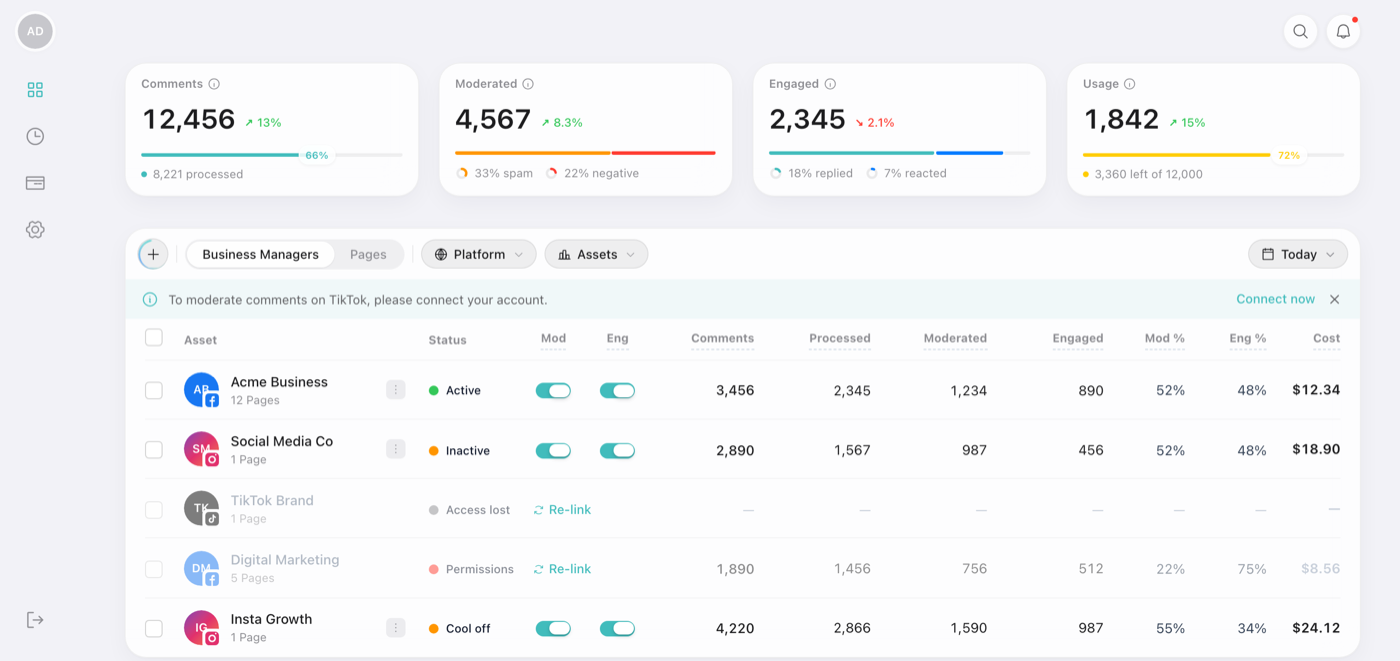This screenshot has width=1400, height=661.
Task: Click the TikTok Brand avatar icon
Action: (x=201, y=509)
